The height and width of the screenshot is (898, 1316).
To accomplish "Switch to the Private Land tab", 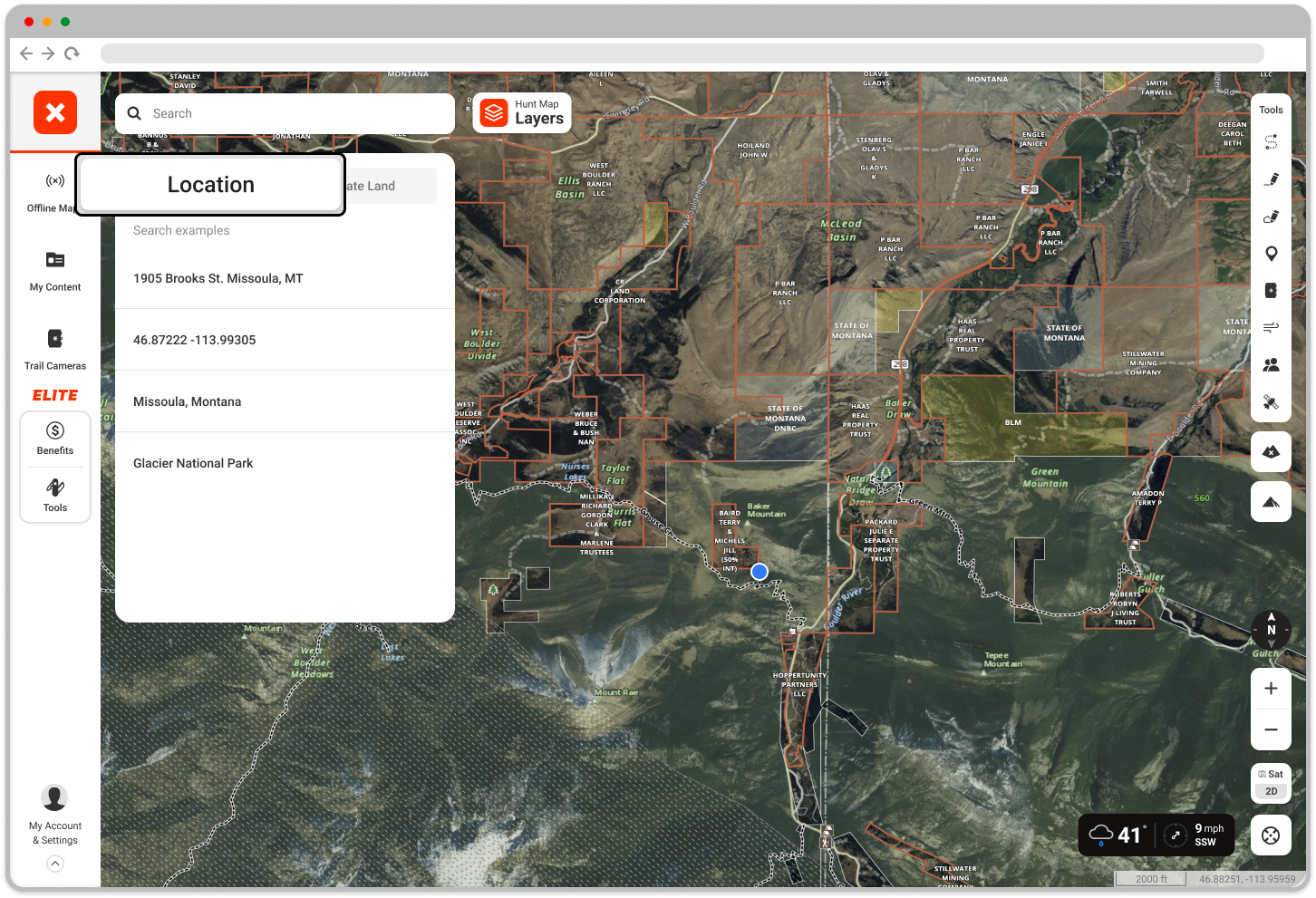I will pos(390,186).
